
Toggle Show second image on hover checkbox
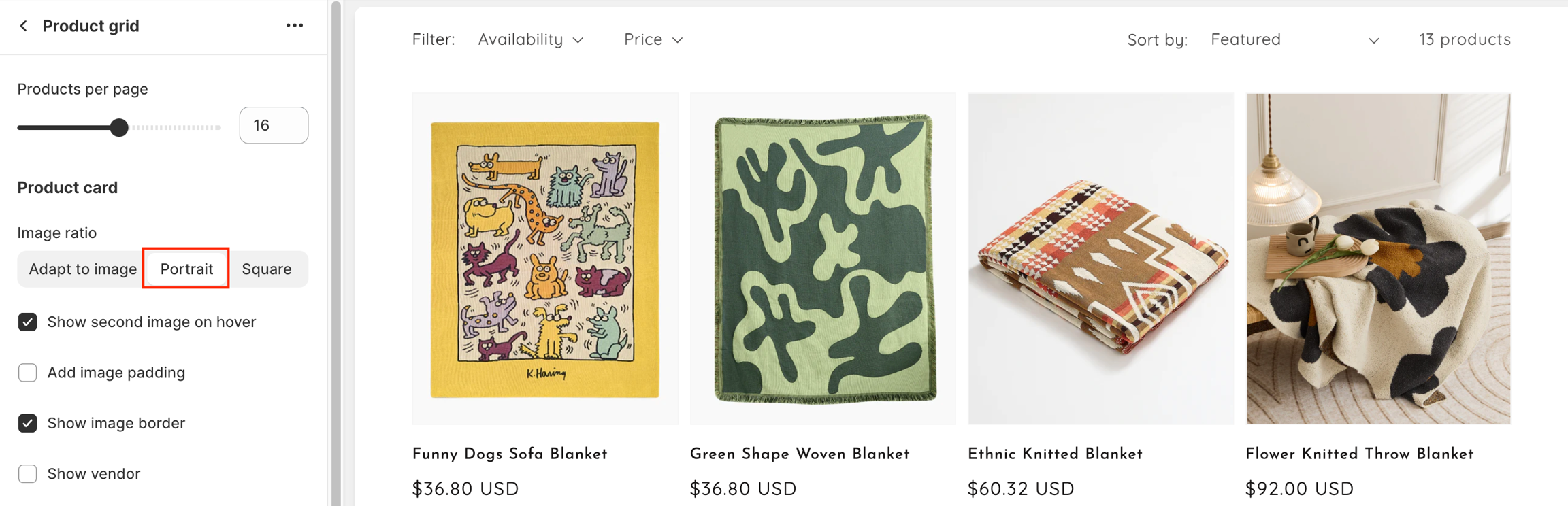[x=28, y=322]
